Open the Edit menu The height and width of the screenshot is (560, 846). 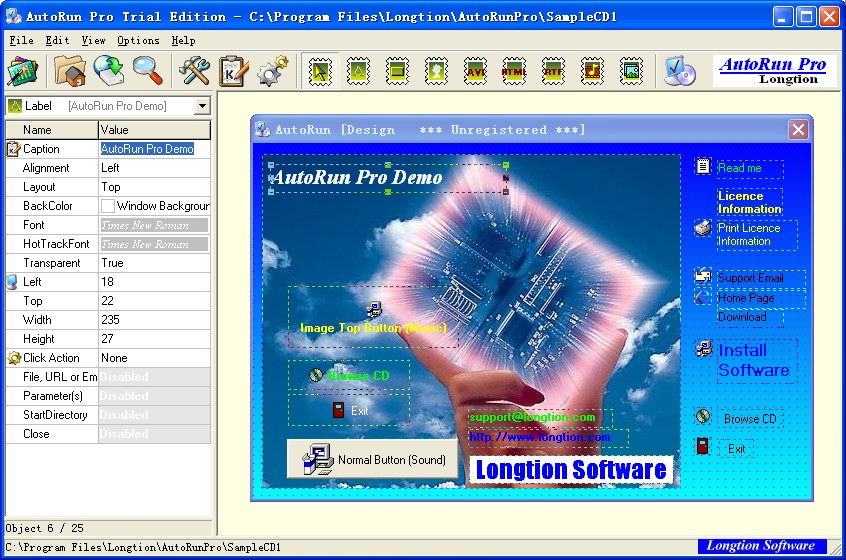click(x=58, y=41)
